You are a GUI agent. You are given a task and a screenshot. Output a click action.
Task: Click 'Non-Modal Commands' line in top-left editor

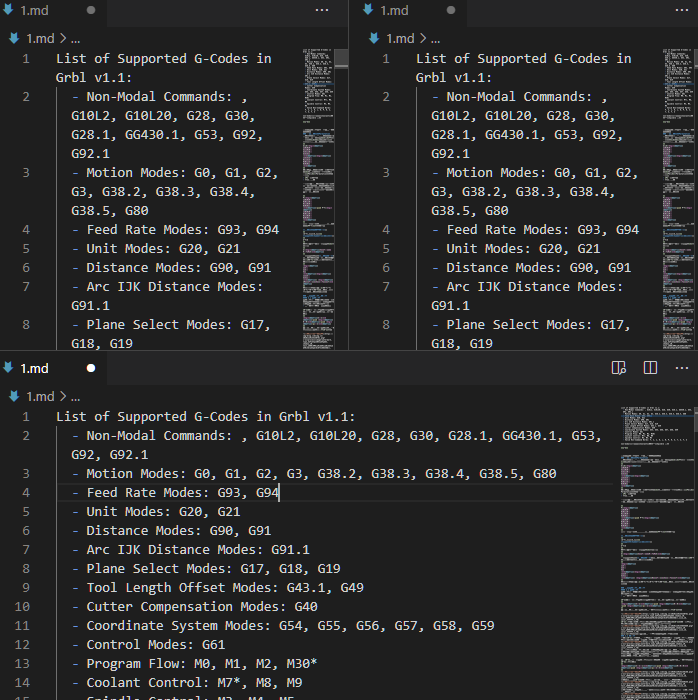(x=167, y=125)
